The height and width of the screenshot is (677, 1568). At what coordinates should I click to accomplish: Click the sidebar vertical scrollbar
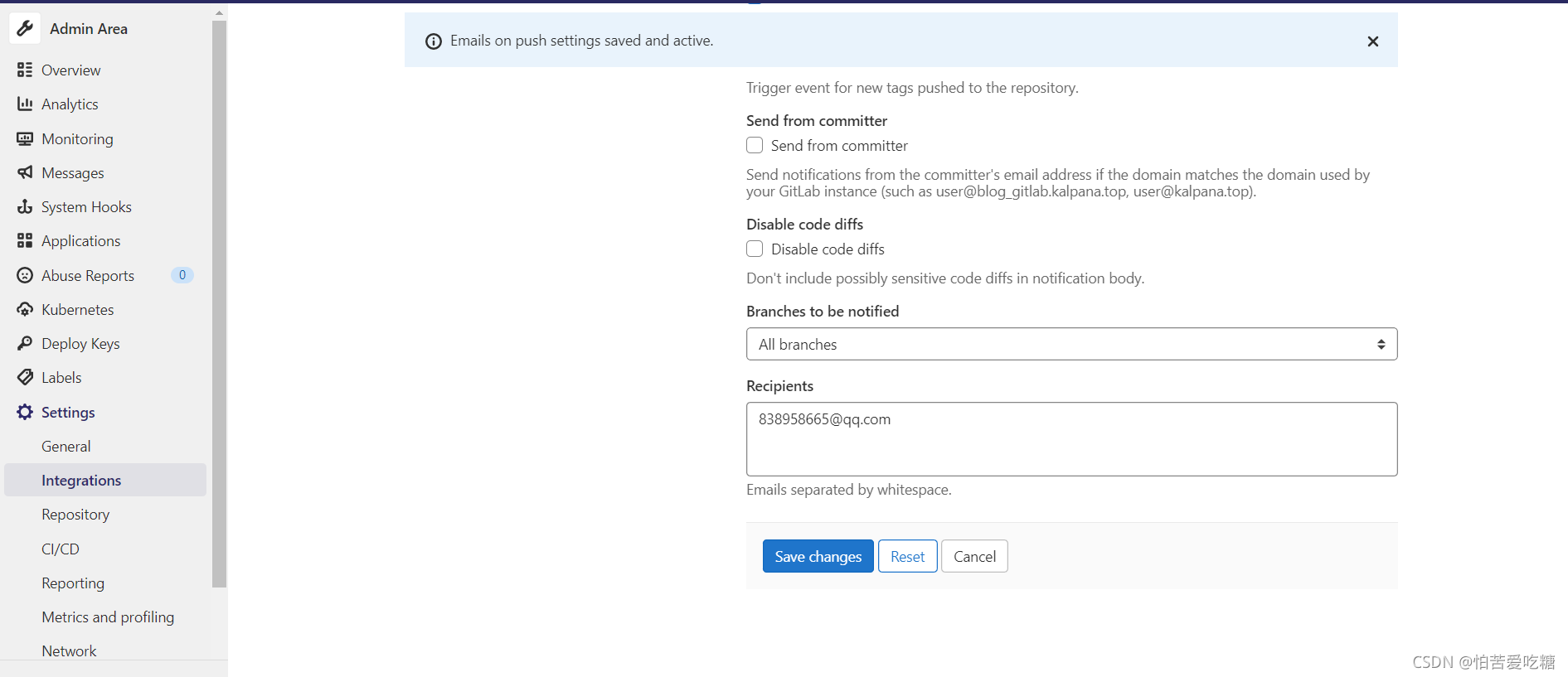pyautogui.click(x=219, y=303)
